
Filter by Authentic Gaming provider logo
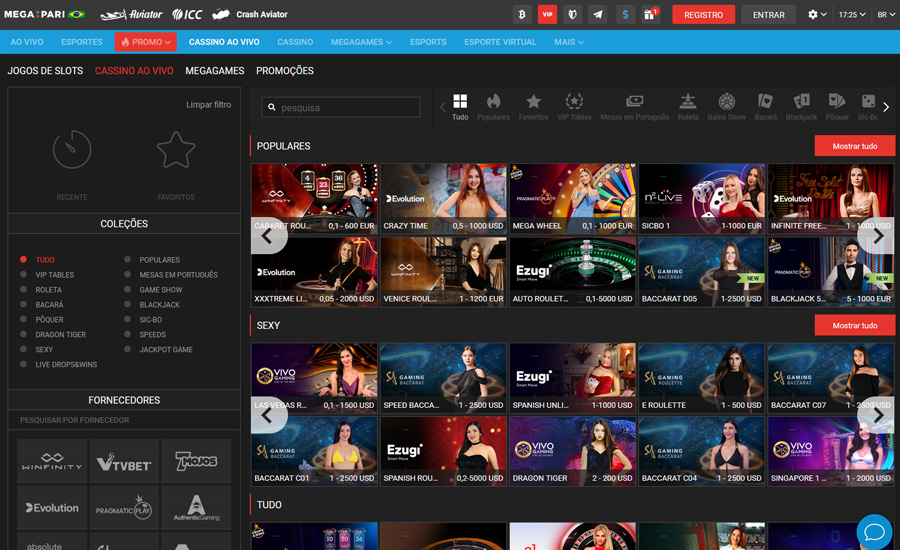(x=196, y=508)
